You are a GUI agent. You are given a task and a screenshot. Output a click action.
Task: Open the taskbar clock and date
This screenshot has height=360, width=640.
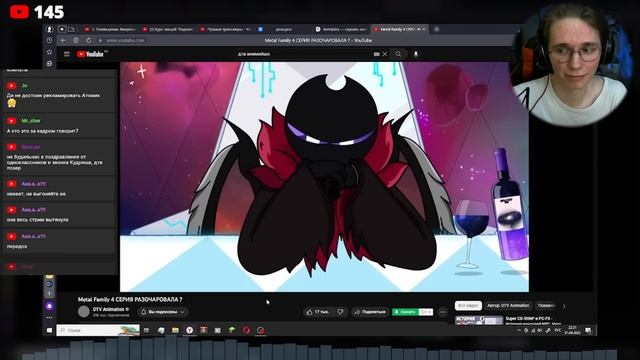(572, 331)
